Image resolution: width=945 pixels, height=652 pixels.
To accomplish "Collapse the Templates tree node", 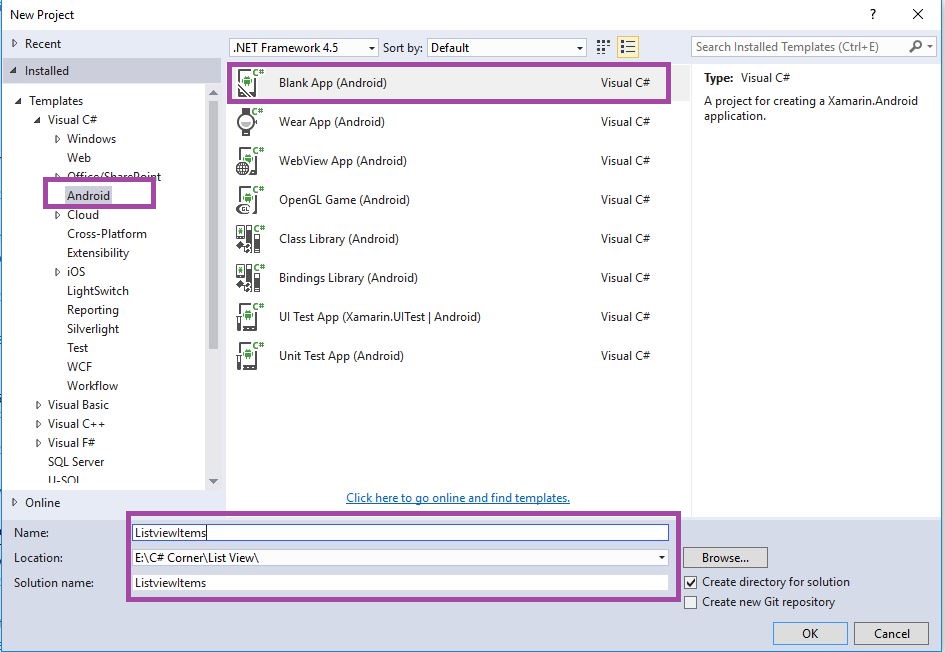I will 18,101.
